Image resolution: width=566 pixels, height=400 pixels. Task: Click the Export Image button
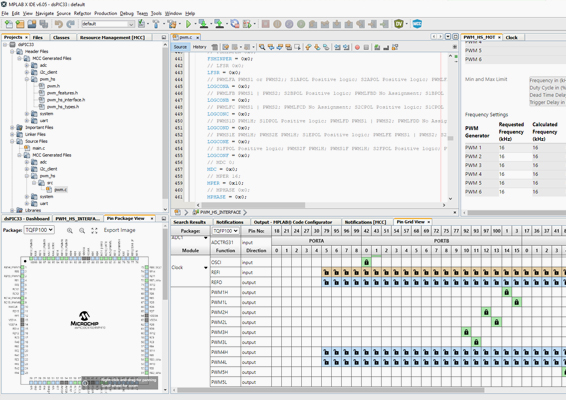click(x=119, y=230)
